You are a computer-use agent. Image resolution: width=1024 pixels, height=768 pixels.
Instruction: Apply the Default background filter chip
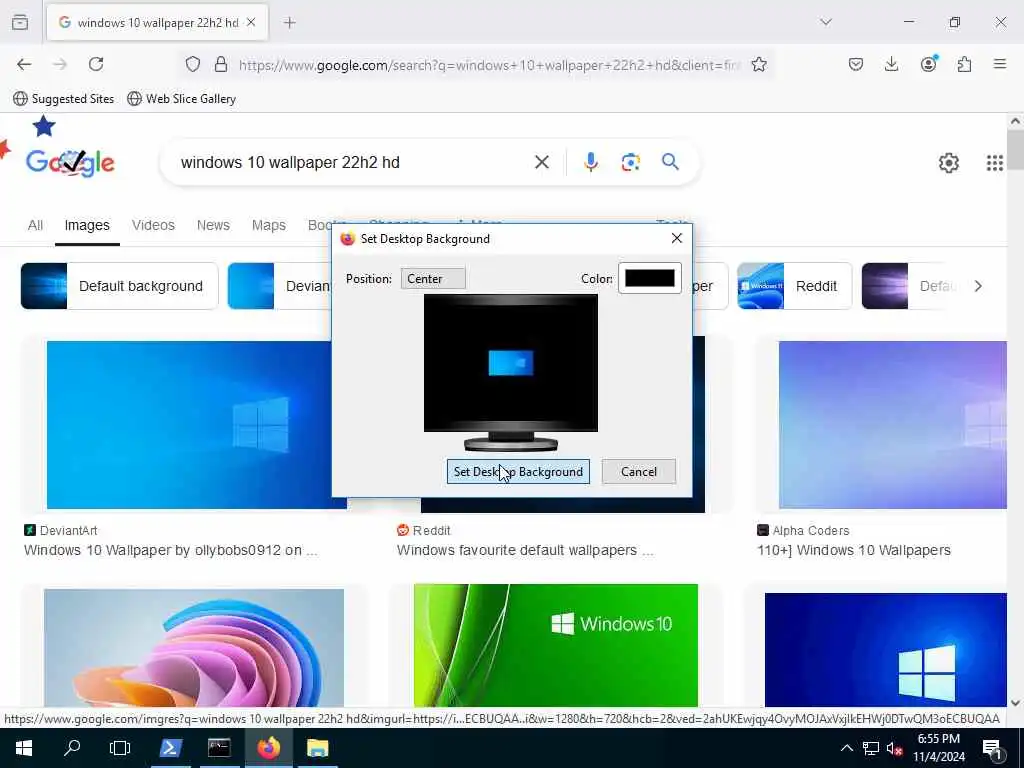pos(120,286)
